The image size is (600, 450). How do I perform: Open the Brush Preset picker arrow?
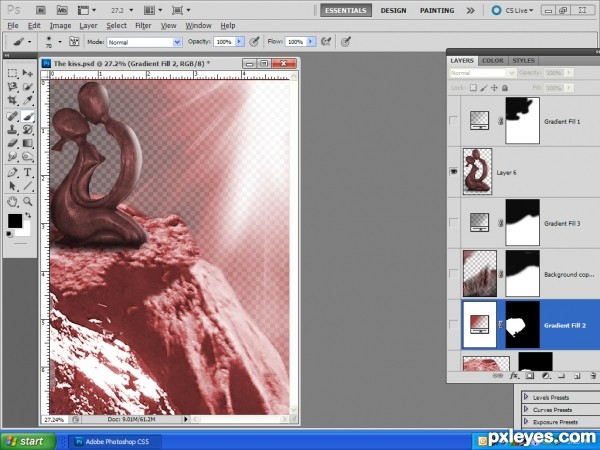[60, 41]
